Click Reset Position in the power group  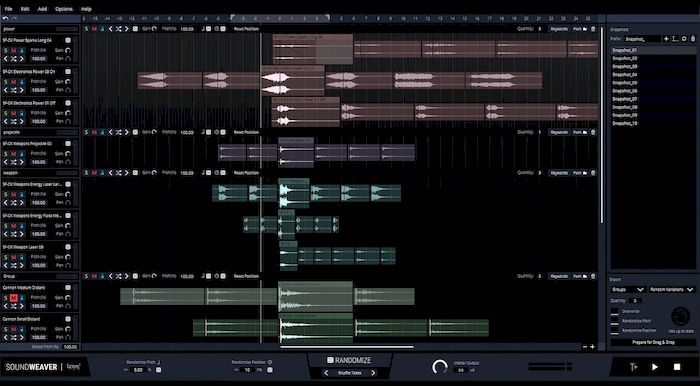coord(246,29)
